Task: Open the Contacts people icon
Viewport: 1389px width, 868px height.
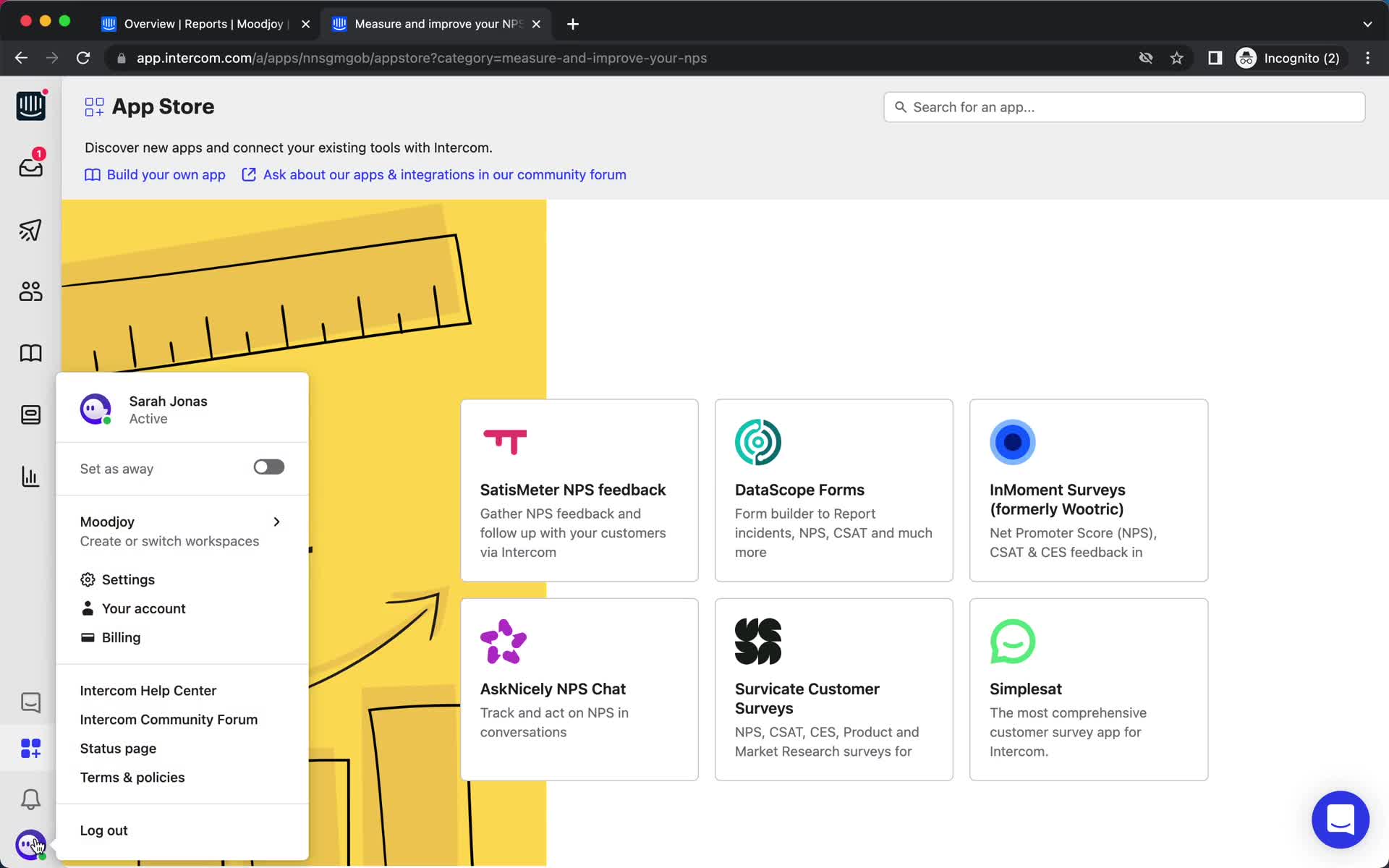Action: point(30,292)
